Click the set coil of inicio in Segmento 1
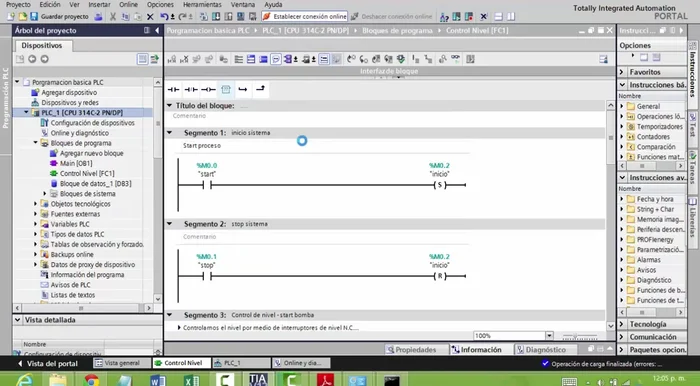Viewport: 700px width, 386px height. pos(440,185)
